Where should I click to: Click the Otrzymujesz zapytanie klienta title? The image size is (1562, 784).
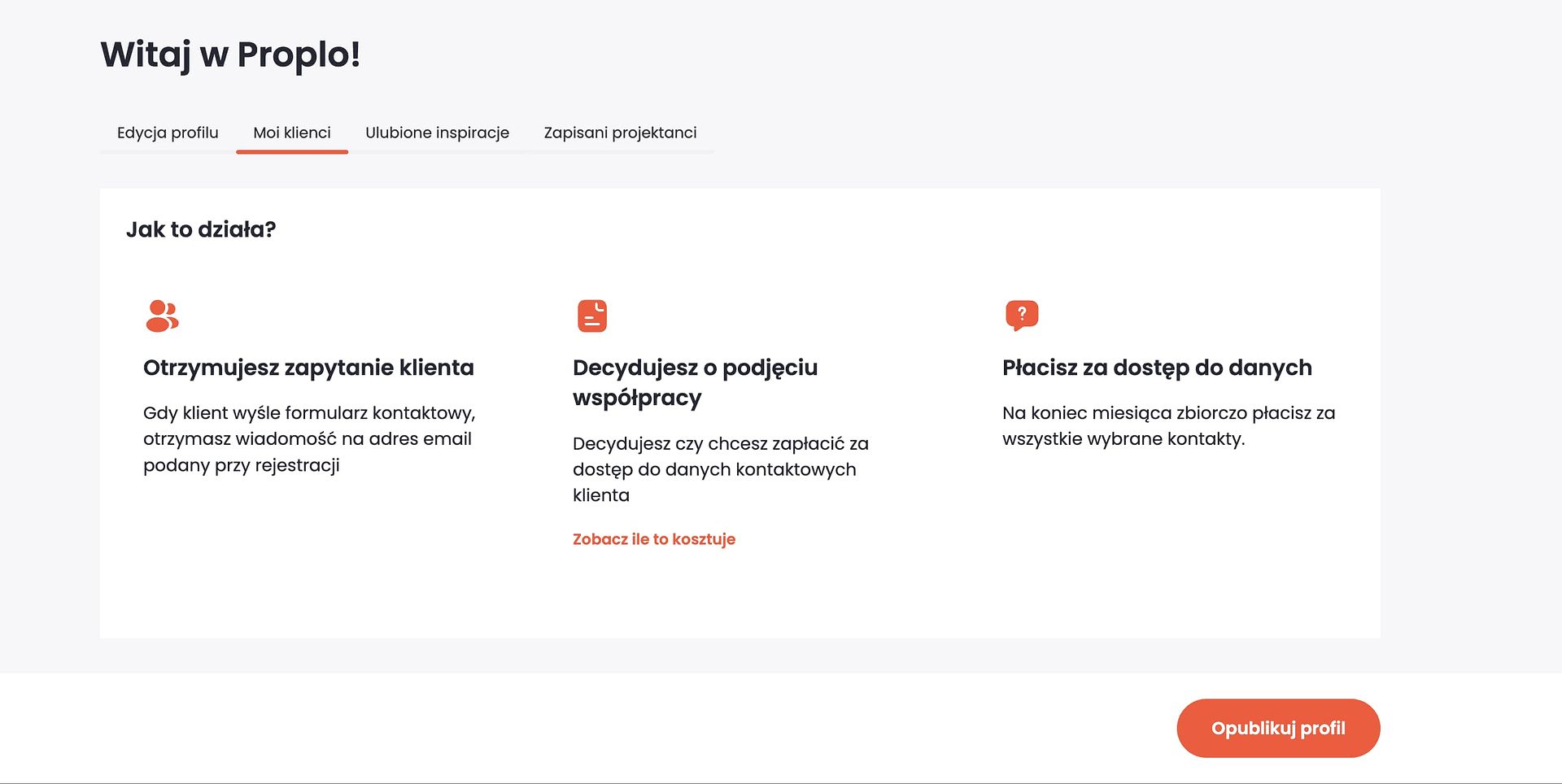click(308, 368)
